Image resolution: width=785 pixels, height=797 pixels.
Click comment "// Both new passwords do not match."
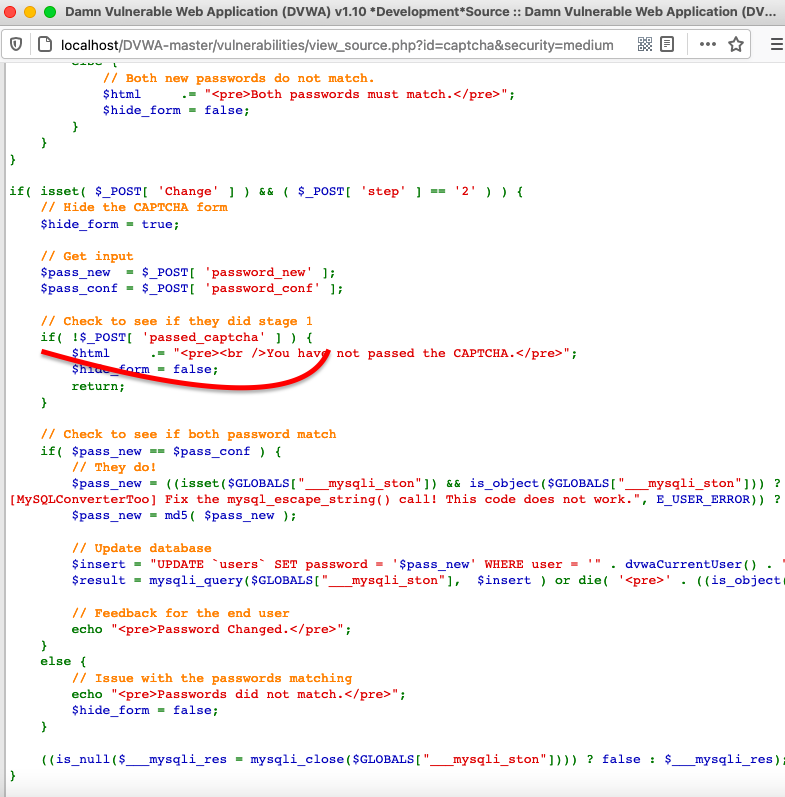pos(239,78)
